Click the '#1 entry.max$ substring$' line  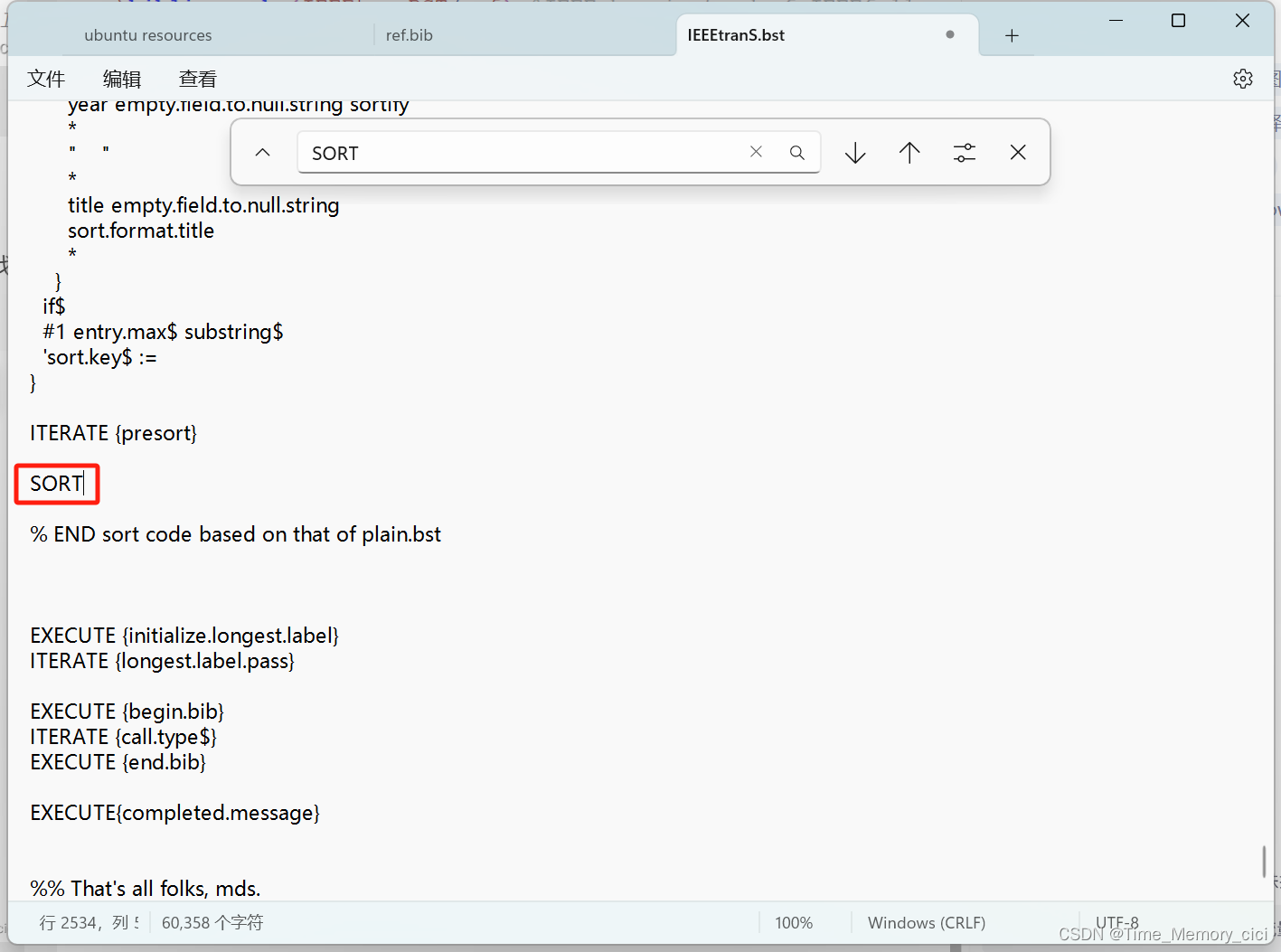[x=163, y=332]
